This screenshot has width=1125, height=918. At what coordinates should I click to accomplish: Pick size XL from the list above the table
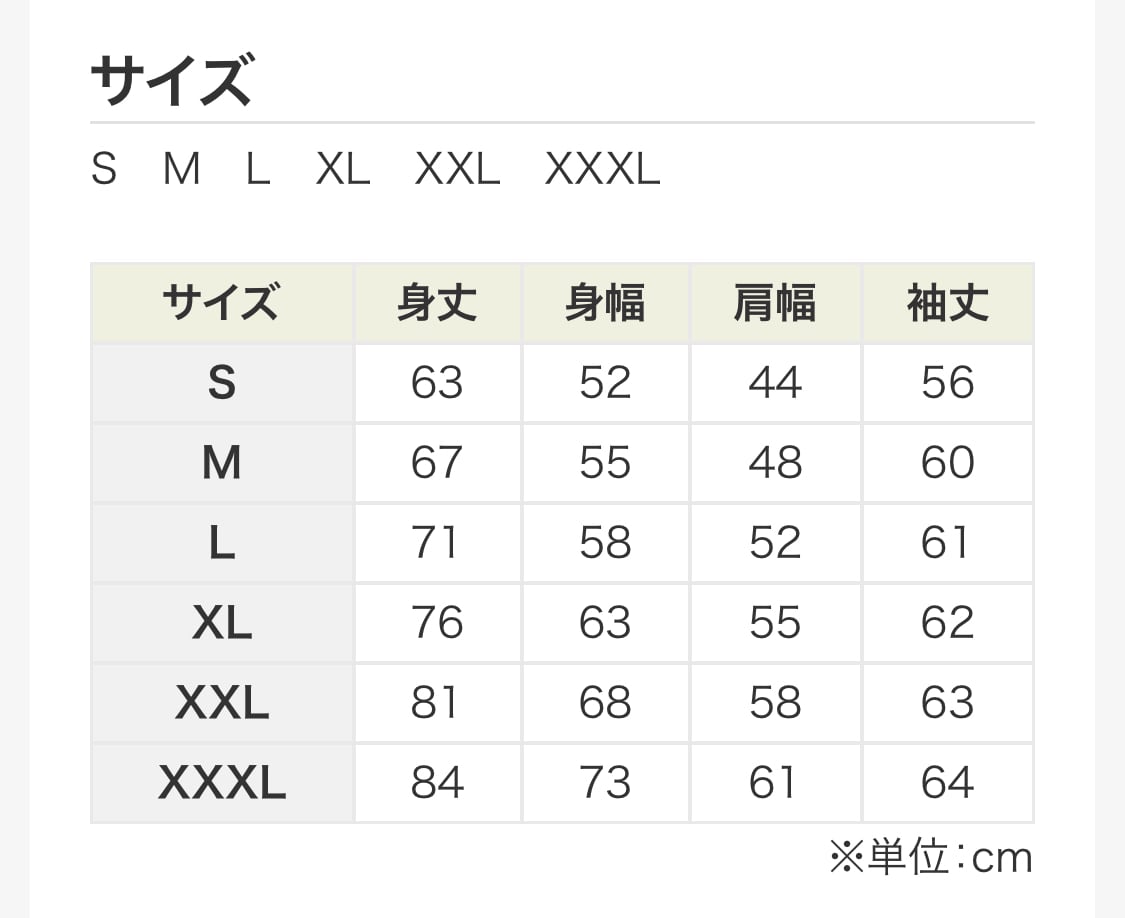click(343, 170)
